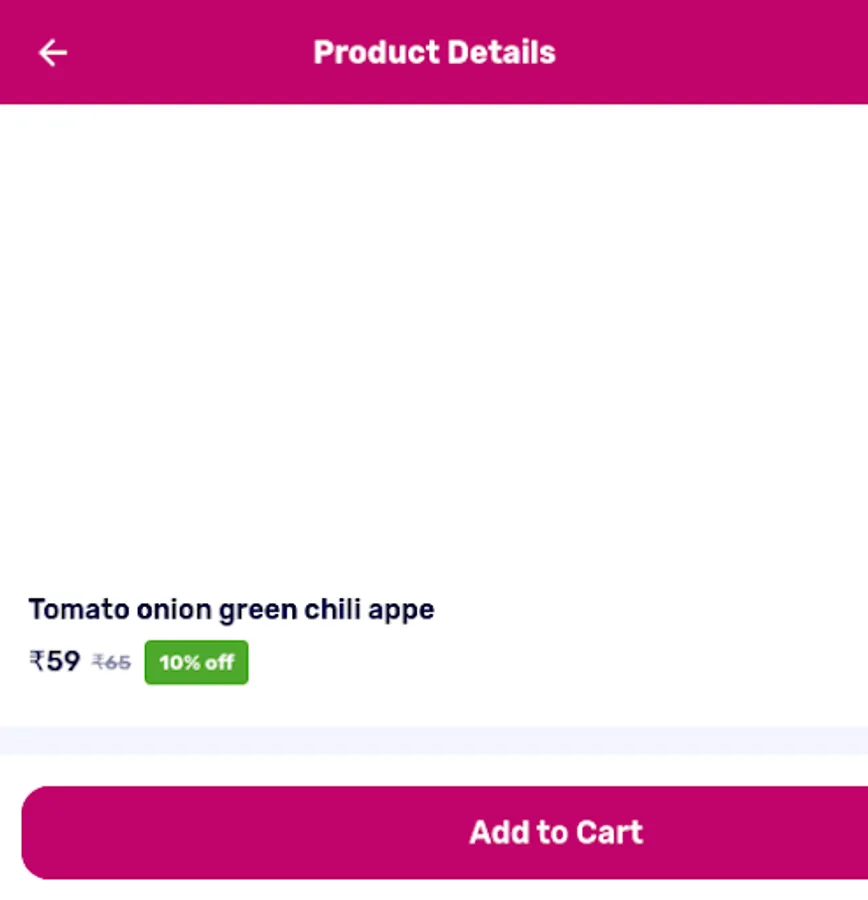
Task: Click the word "Tomato" in the product name
Action: tap(78, 609)
